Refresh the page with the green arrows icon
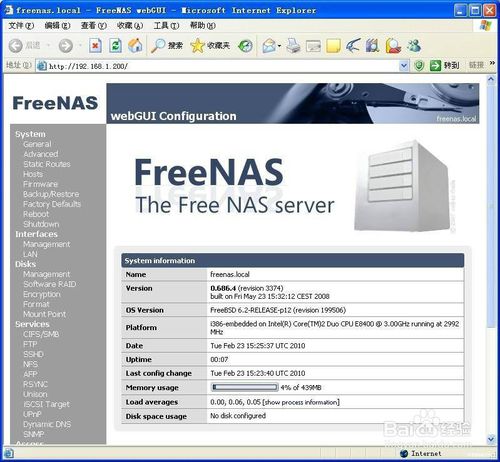This screenshot has height=462, width=500. (x=115, y=46)
